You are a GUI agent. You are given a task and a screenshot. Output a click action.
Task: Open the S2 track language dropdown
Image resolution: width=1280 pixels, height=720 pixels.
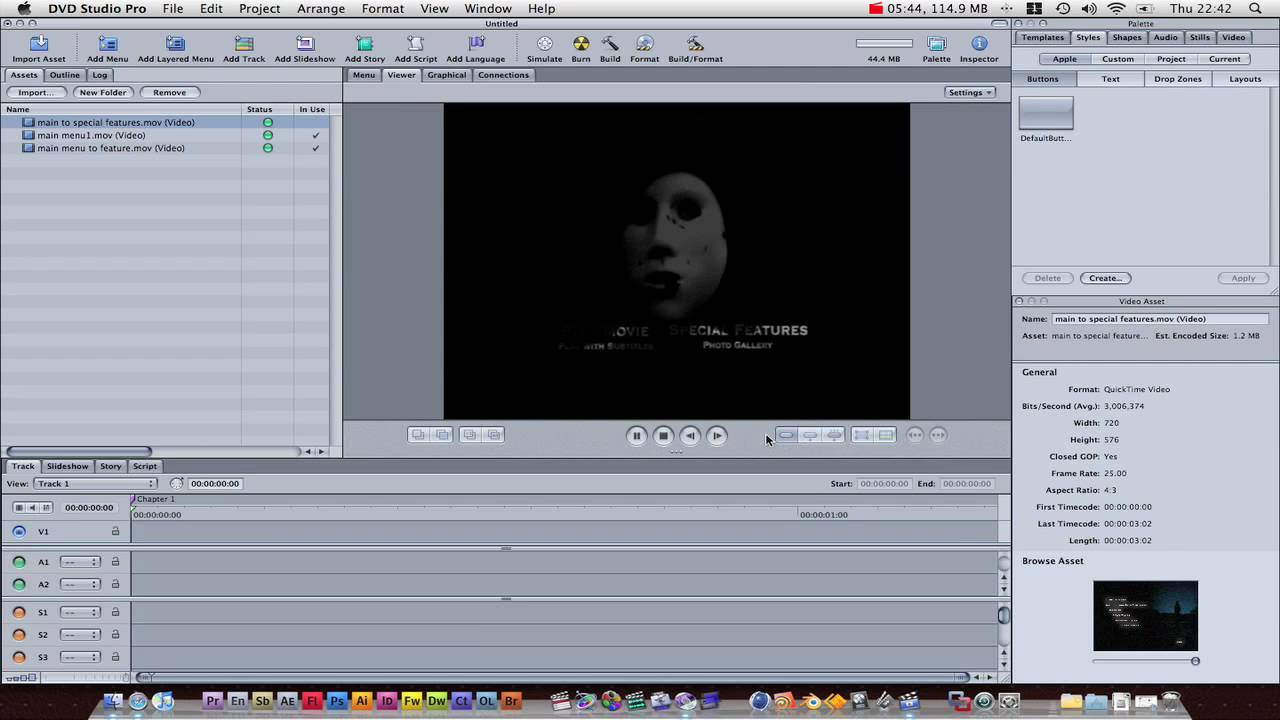[80, 634]
